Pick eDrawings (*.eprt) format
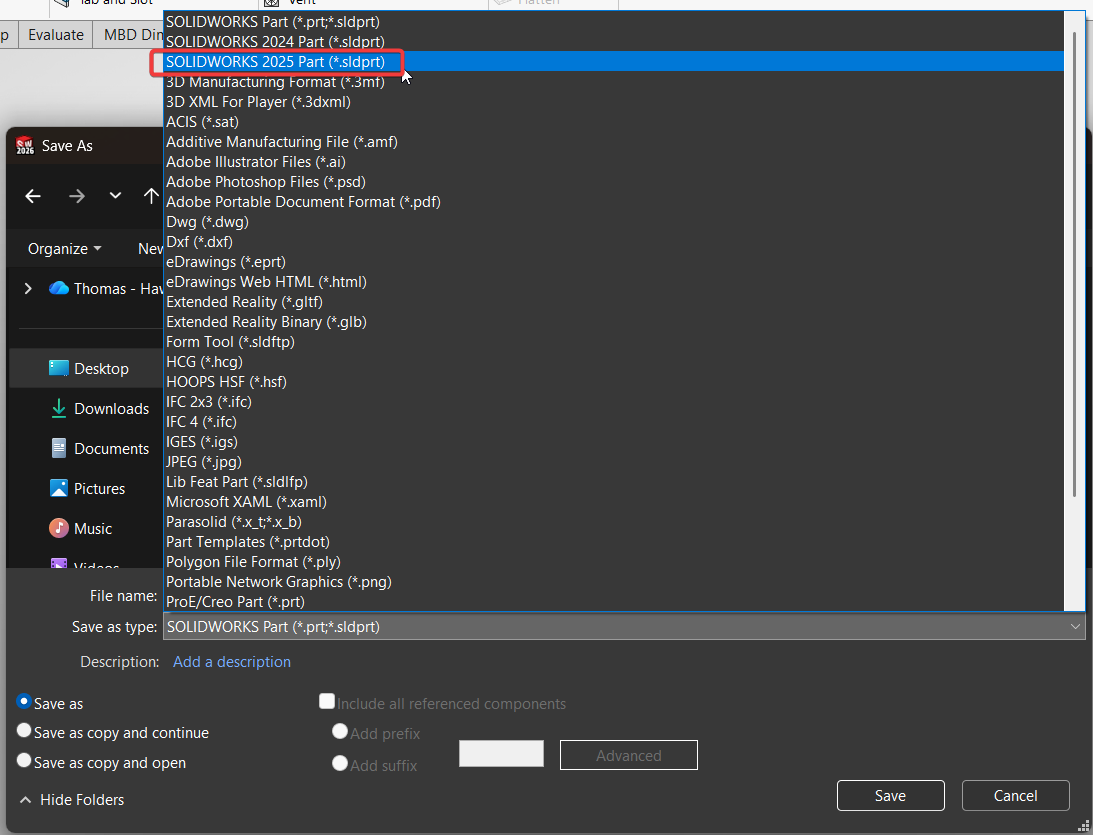This screenshot has height=835, width=1093. coord(613,262)
